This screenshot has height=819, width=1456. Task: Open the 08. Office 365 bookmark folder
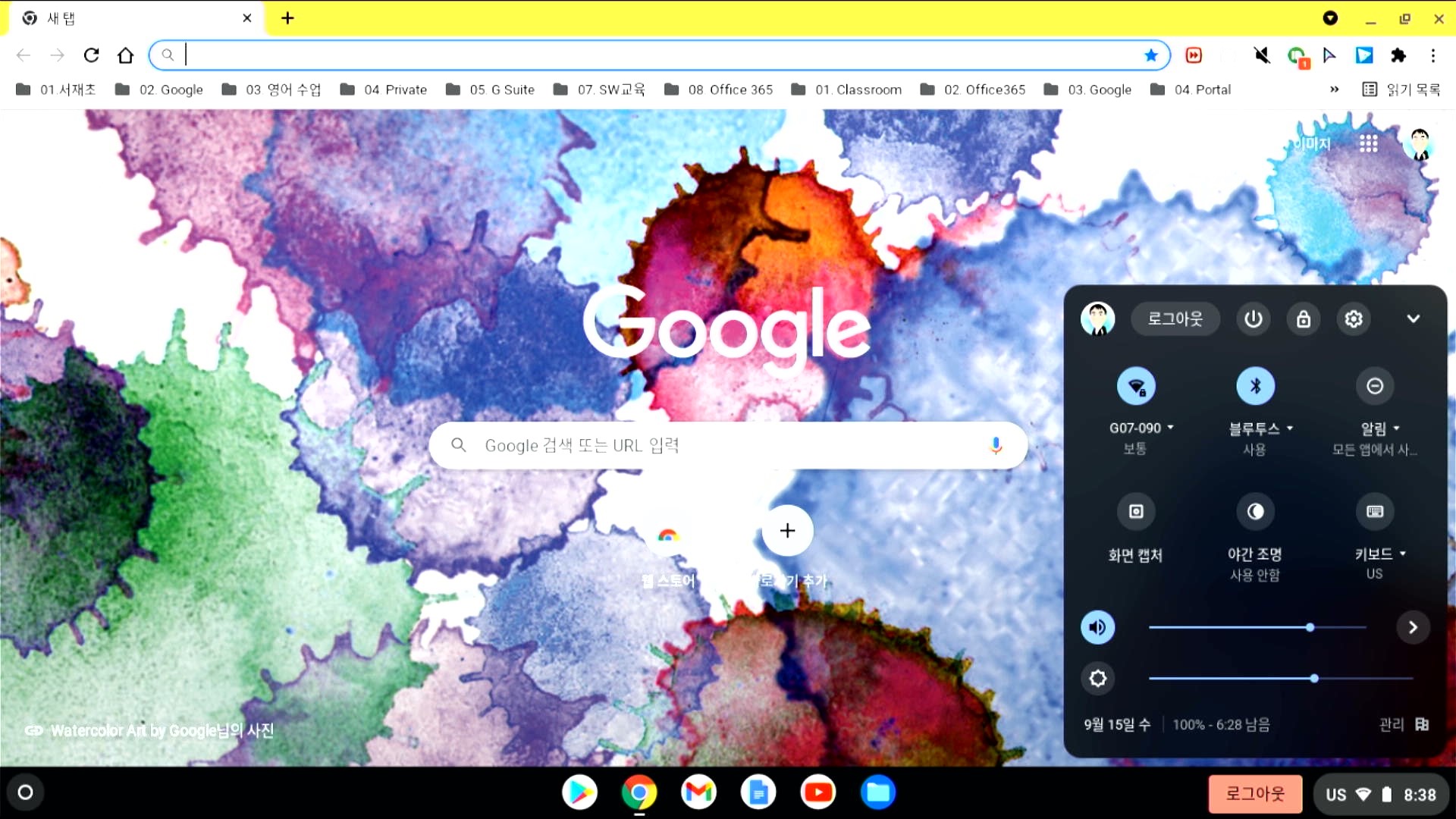pyautogui.click(x=718, y=89)
